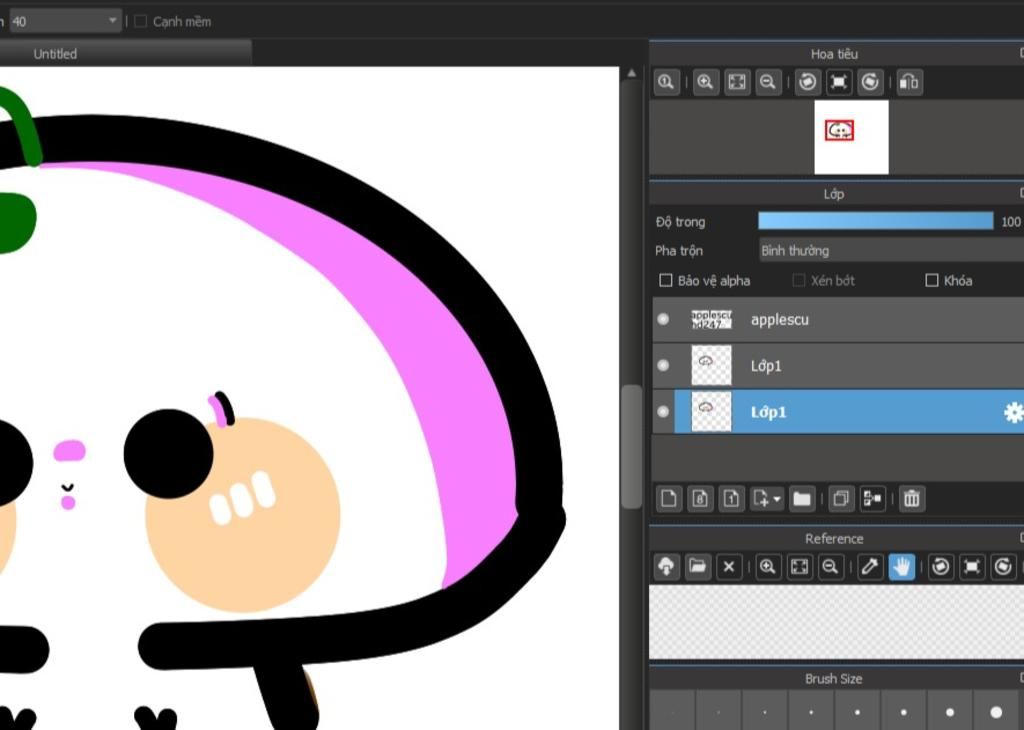Create a new layer folder
The height and width of the screenshot is (730, 1024).
(802, 500)
